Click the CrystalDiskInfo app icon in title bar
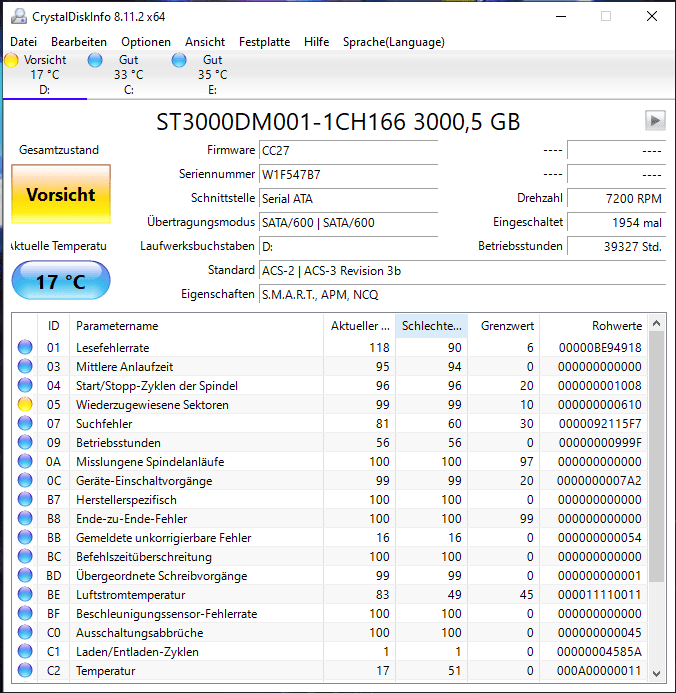Image resolution: width=676 pixels, height=693 pixels. (x=19, y=16)
